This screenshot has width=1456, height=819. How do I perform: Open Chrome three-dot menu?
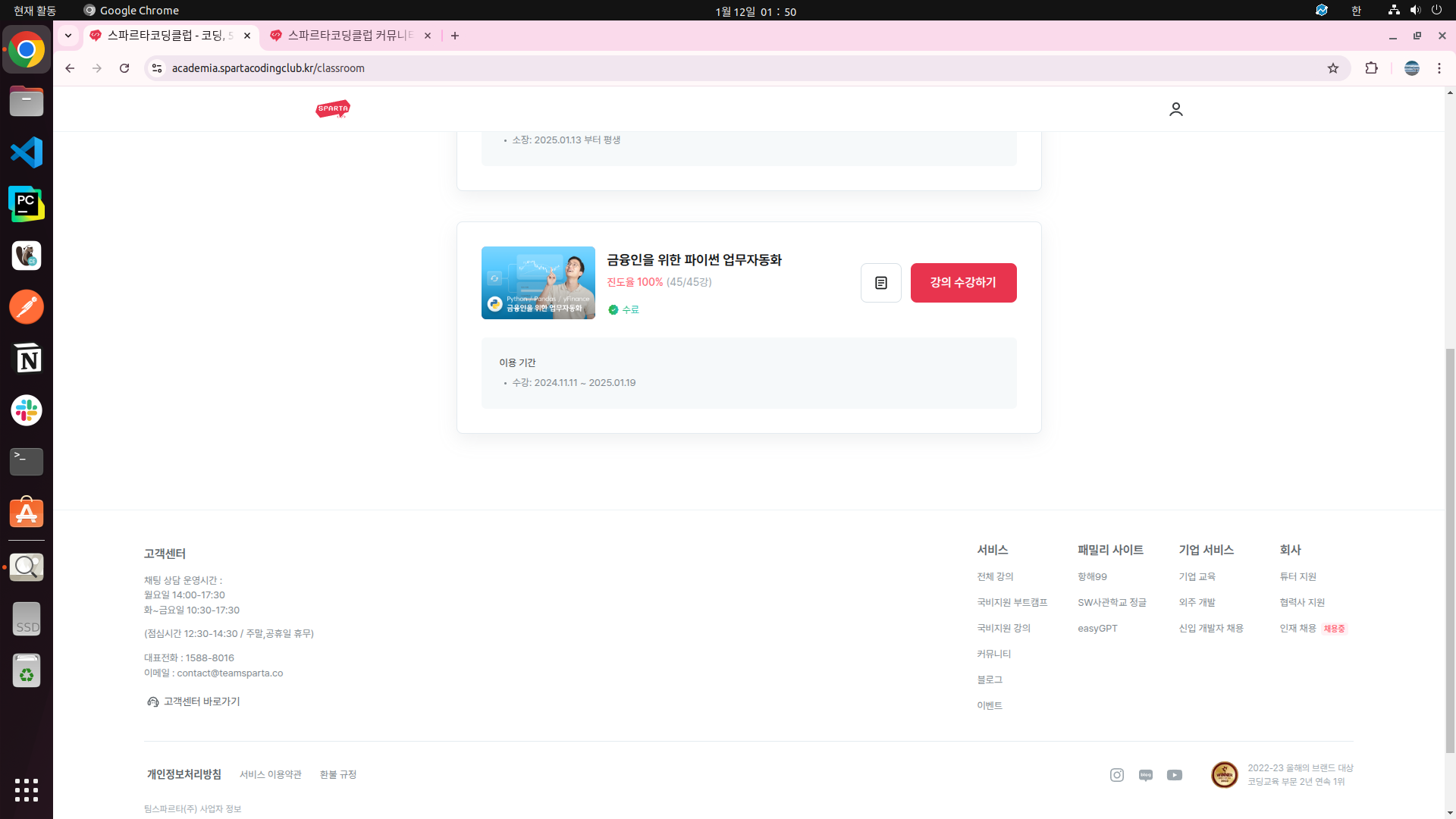pyautogui.click(x=1439, y=68)
